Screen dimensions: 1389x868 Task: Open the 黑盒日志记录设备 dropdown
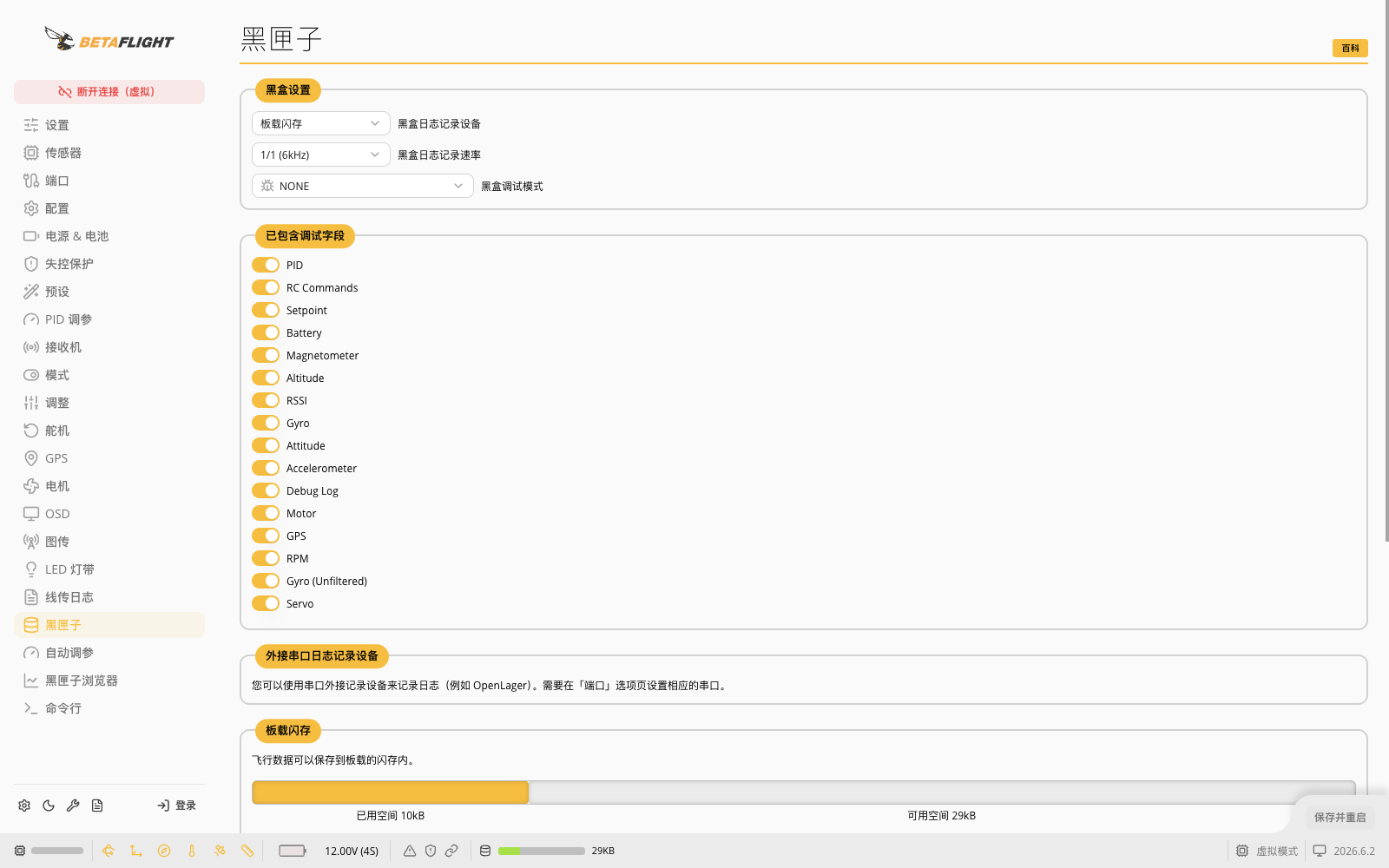321,123
